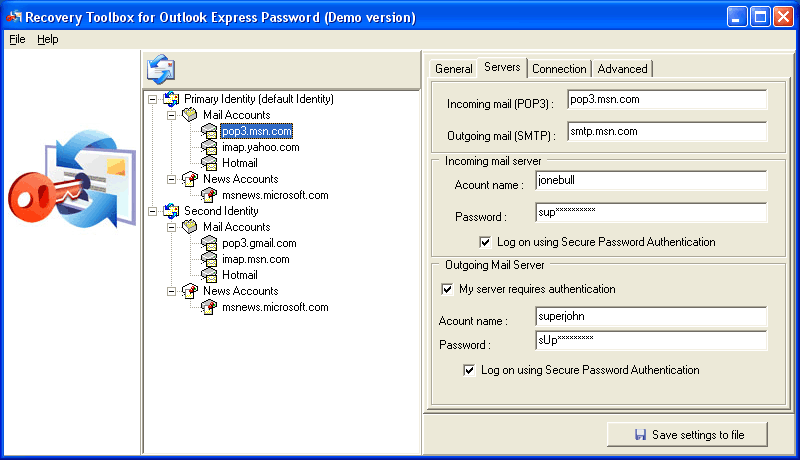The image size is (800, 460).
Task: Click the Mail Accounts folder icon under Second Identity
Action: 190,227
